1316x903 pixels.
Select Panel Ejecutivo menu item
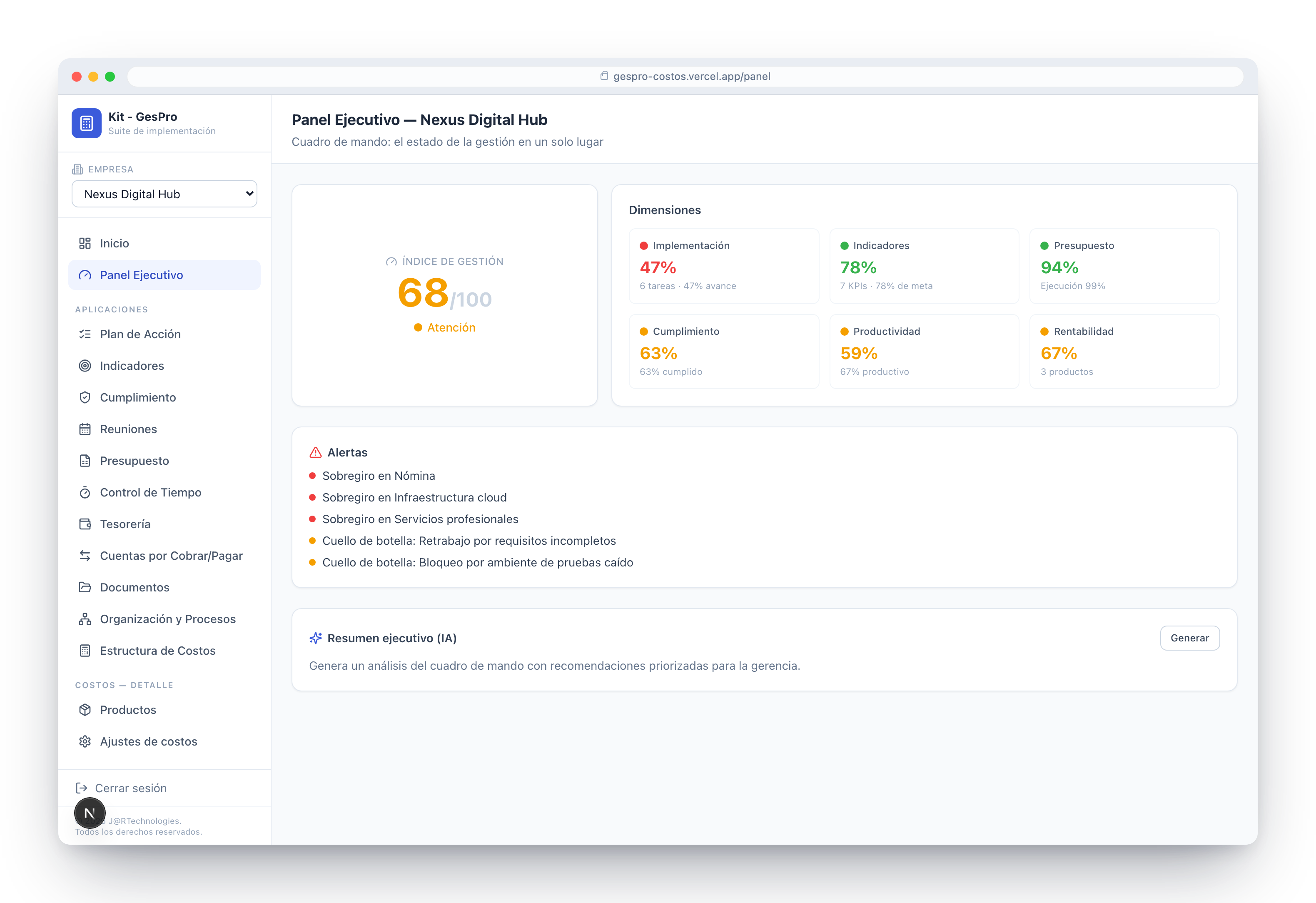pyautogui.click(x=164, y=275)
